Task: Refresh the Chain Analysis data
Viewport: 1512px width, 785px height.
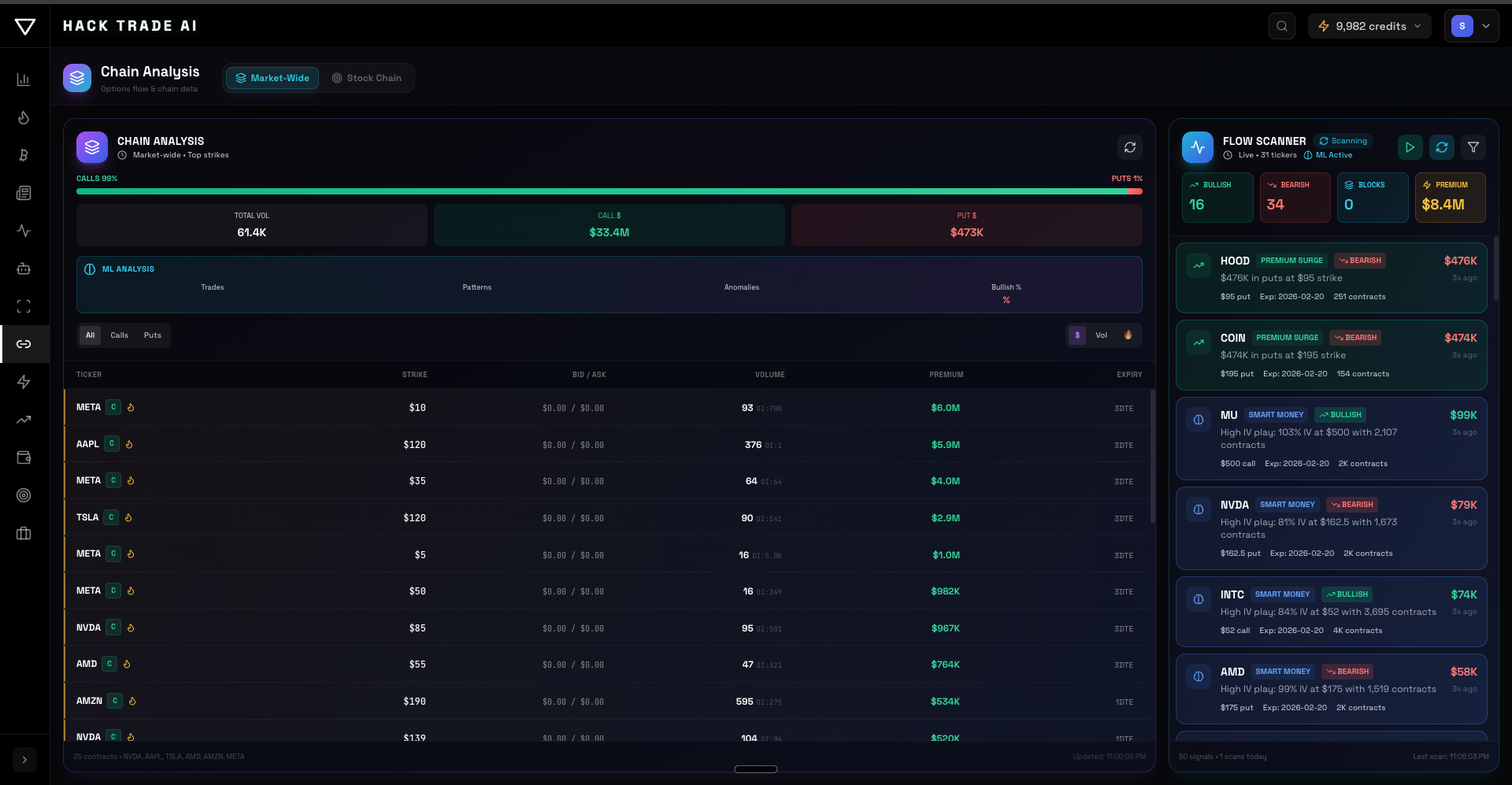Action: 1130,147
